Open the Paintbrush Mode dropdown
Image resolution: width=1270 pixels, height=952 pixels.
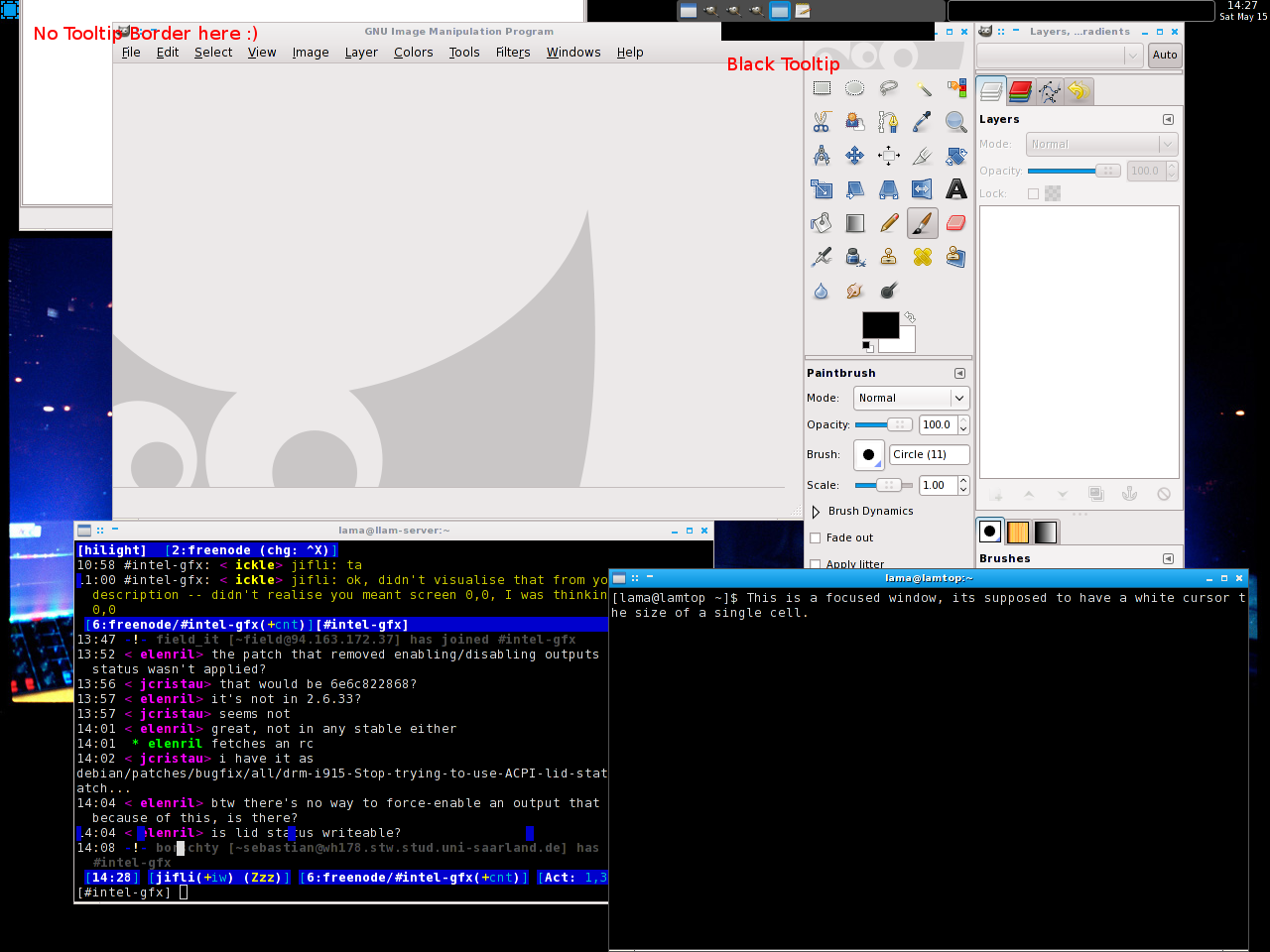[x=911, y=399]
